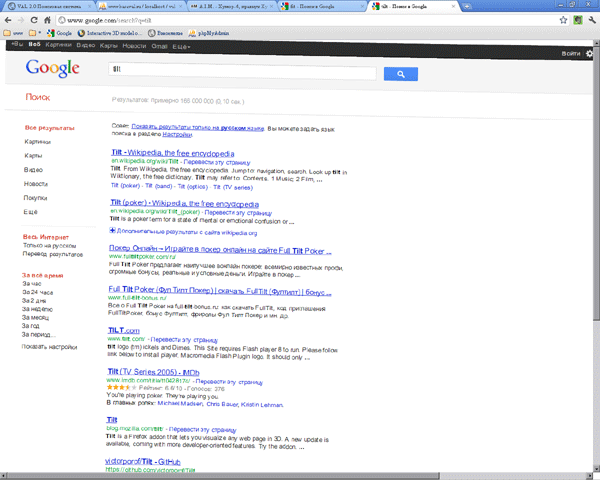Viewport: 600px width, 480px height.
Task: Limit results to За год
Action: pyautogui.click(x=31, y=326)
